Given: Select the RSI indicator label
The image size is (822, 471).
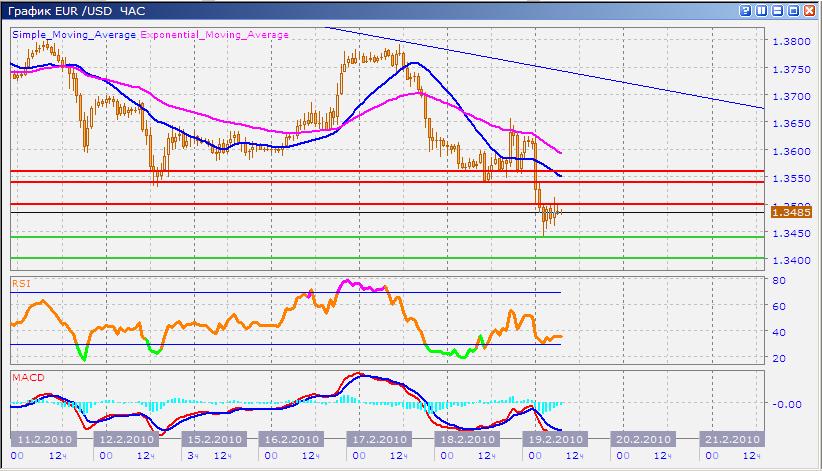Looking at the screenshot, I should tap(21, 283).
